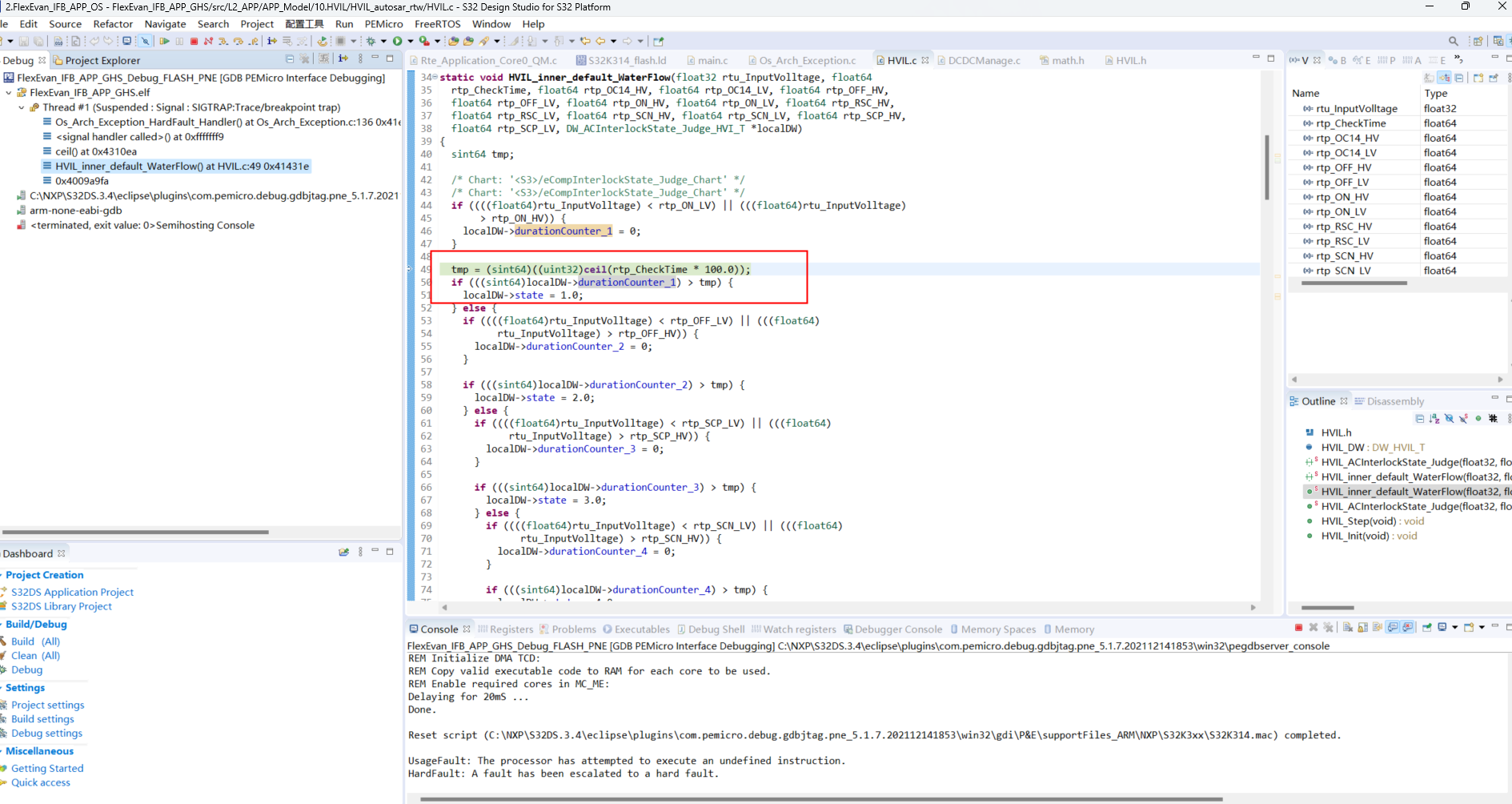The width and height of the screenshot is (1512, 804).
Task: Click the Step Into toolbar icon
Action: (x=223, y=41)
